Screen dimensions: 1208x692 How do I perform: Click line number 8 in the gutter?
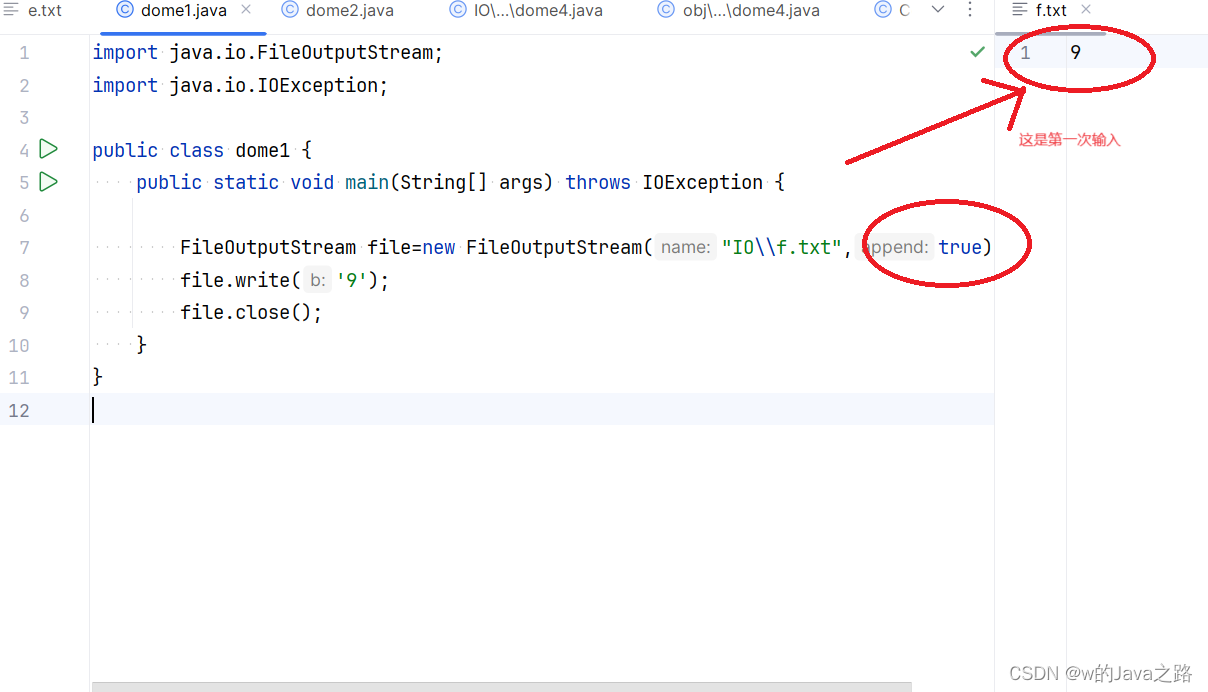click(x=24, y=280)
